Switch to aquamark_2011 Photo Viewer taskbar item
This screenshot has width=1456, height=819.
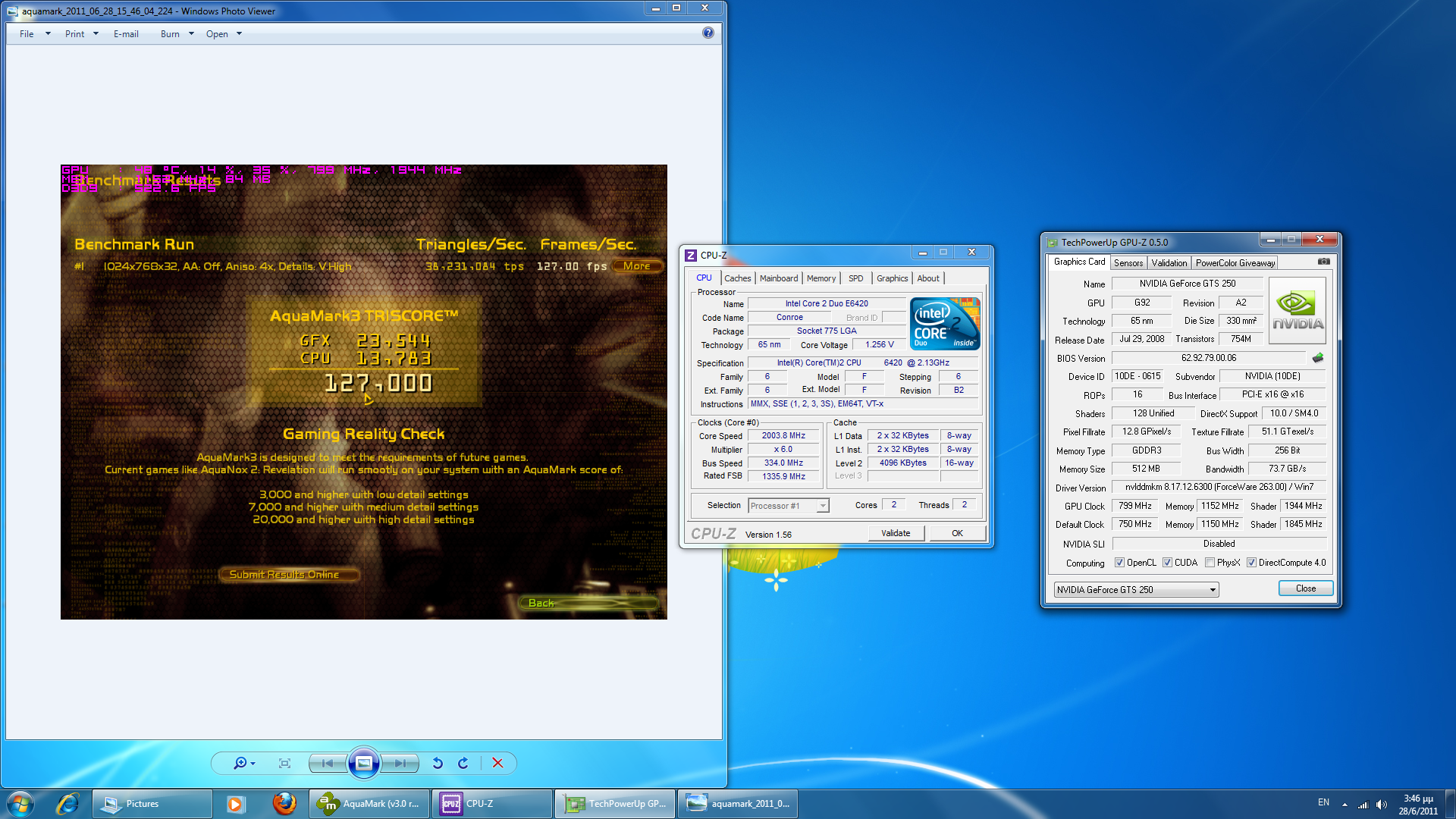(x=739, y=804)
